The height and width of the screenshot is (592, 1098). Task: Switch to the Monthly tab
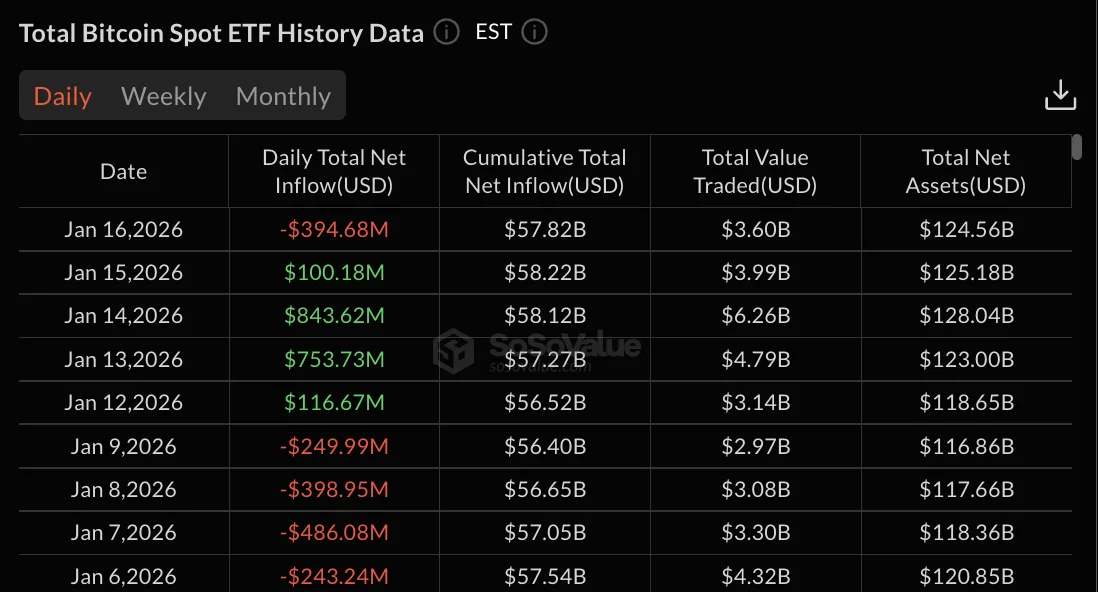pyautogui.click(x=283, y=96)
